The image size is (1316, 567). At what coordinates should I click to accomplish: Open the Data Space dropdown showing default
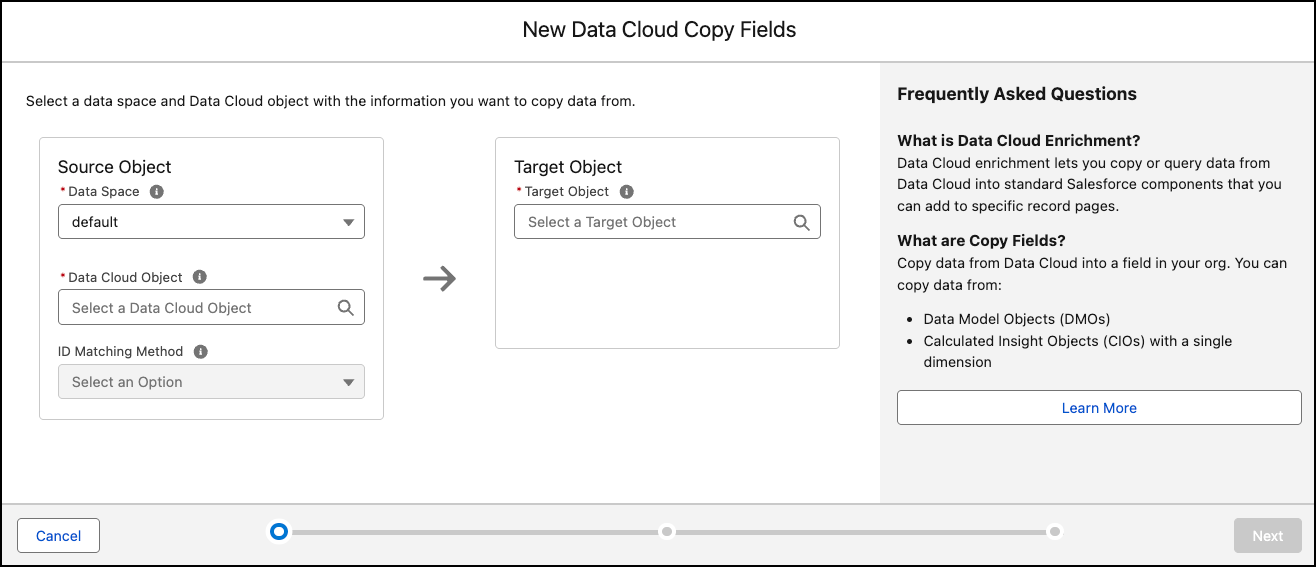[200, 222]
